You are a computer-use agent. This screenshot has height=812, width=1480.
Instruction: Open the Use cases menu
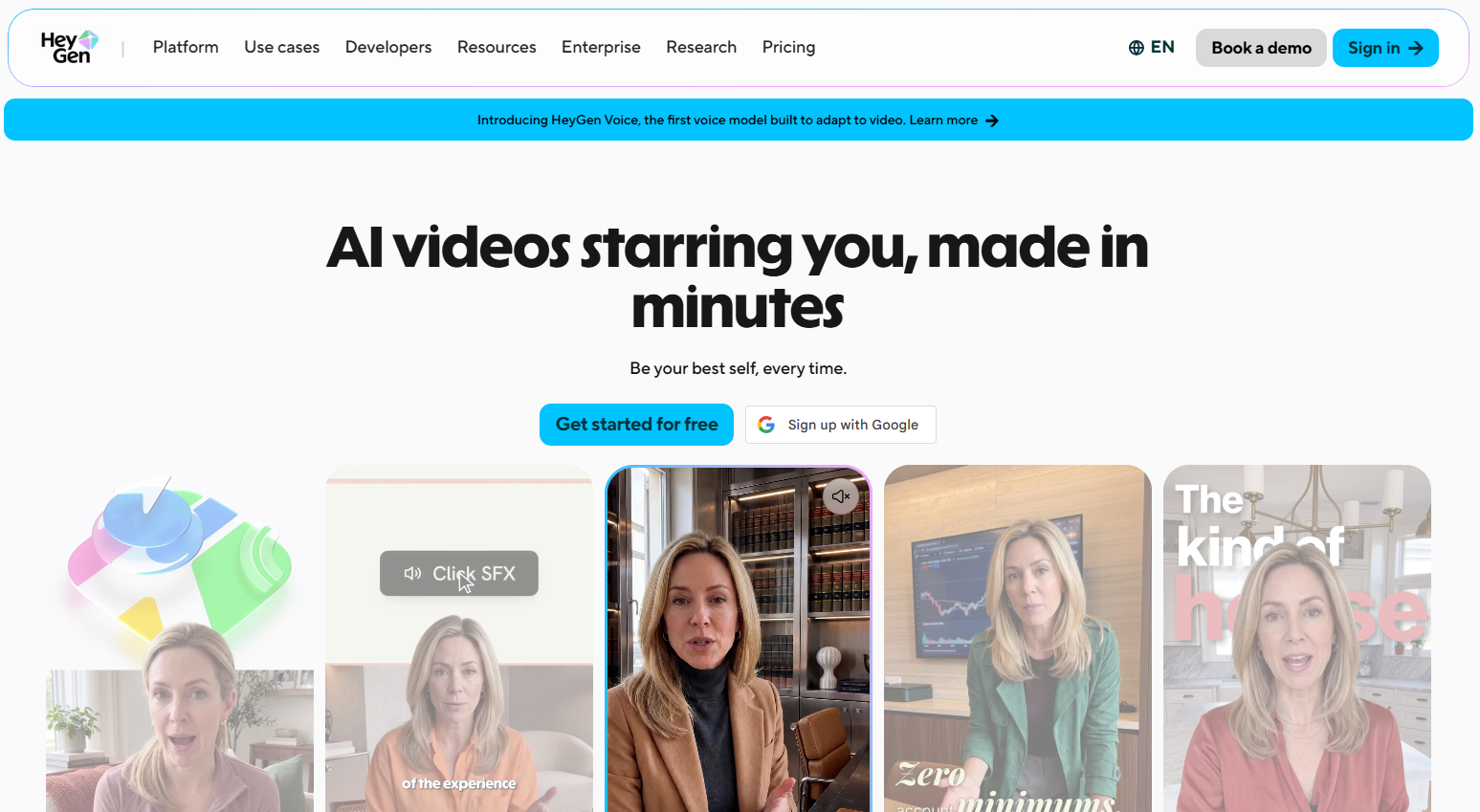(x=282, y=47)
